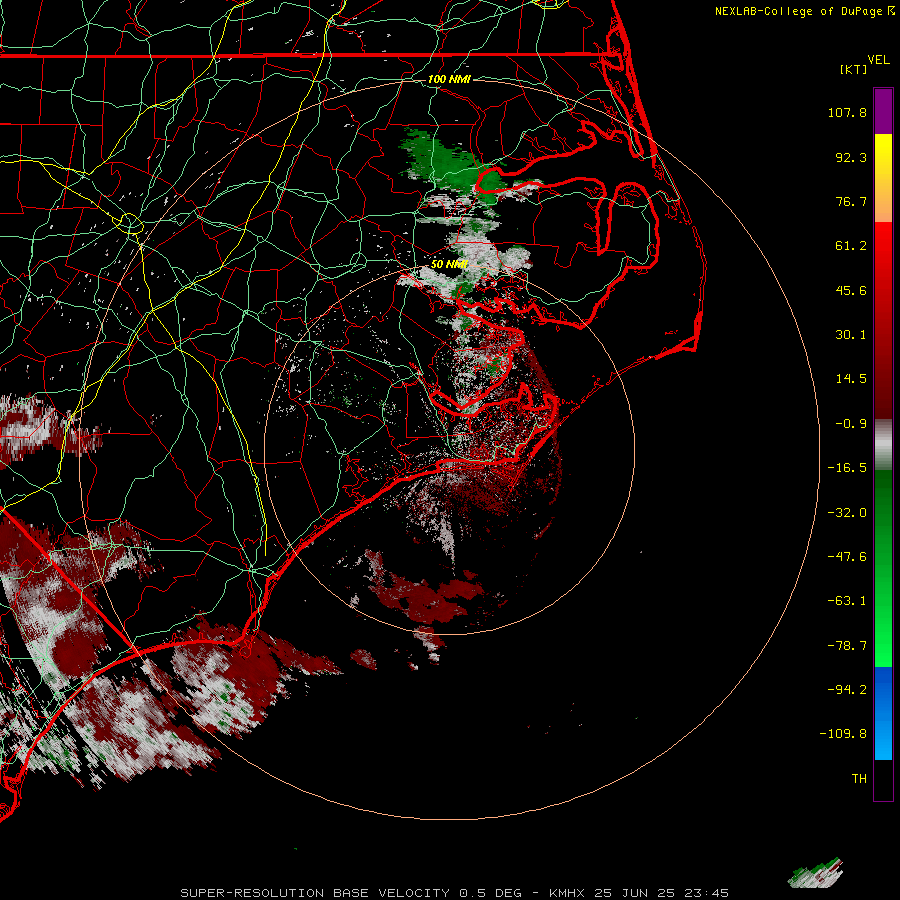Select the 92.3 scale value

[851, 157]
